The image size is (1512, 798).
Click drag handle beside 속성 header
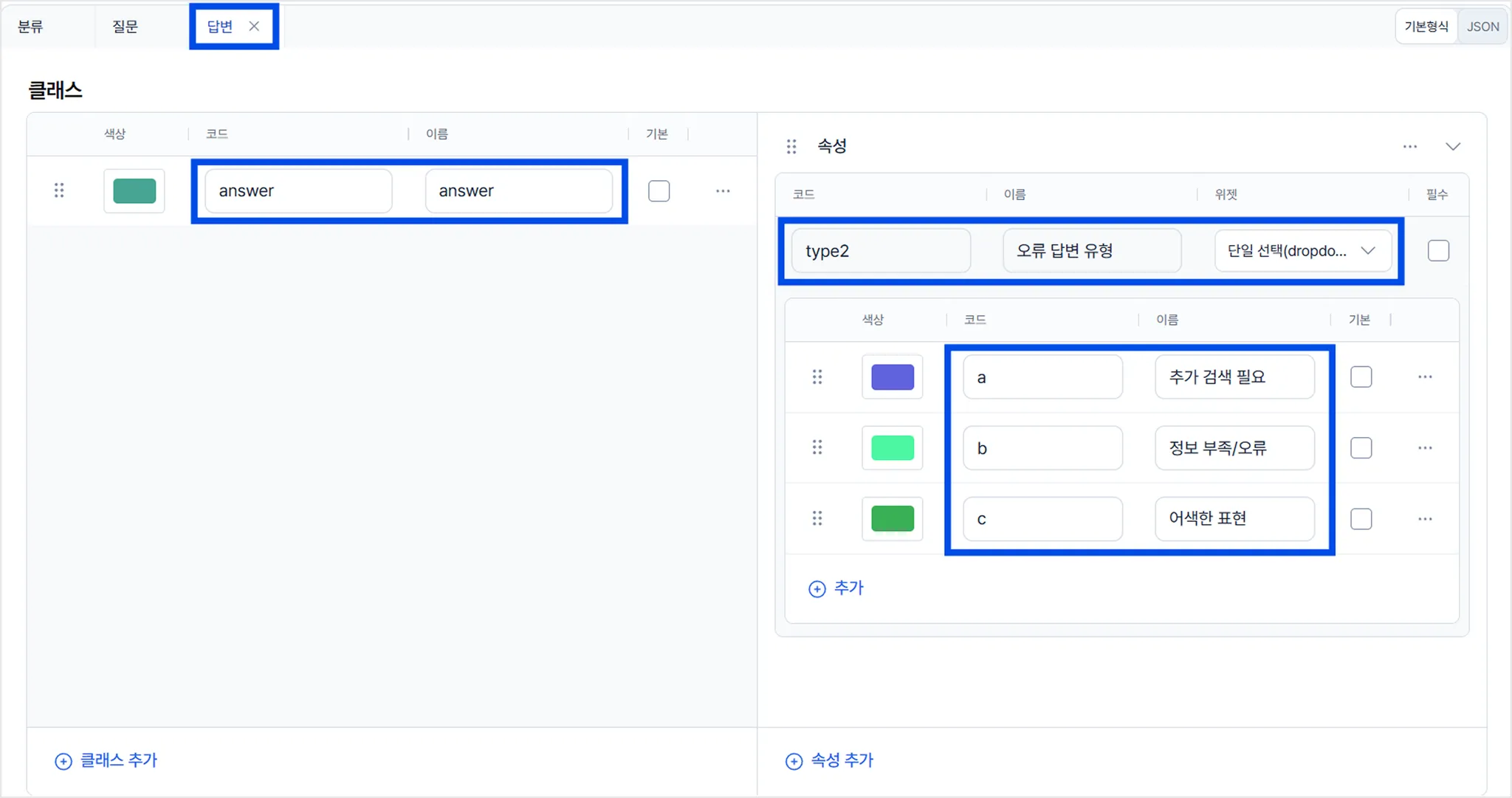click(x=791, y=146)
